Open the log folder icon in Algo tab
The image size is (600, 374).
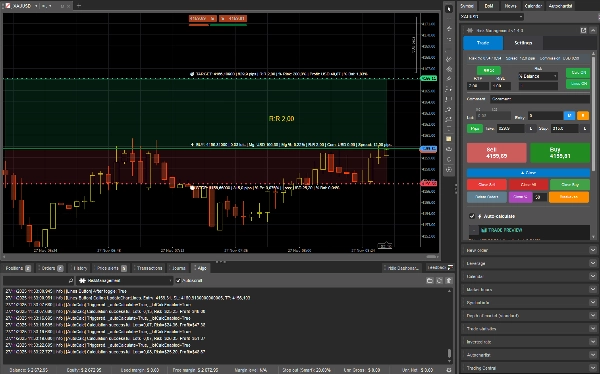pos(429,281)
